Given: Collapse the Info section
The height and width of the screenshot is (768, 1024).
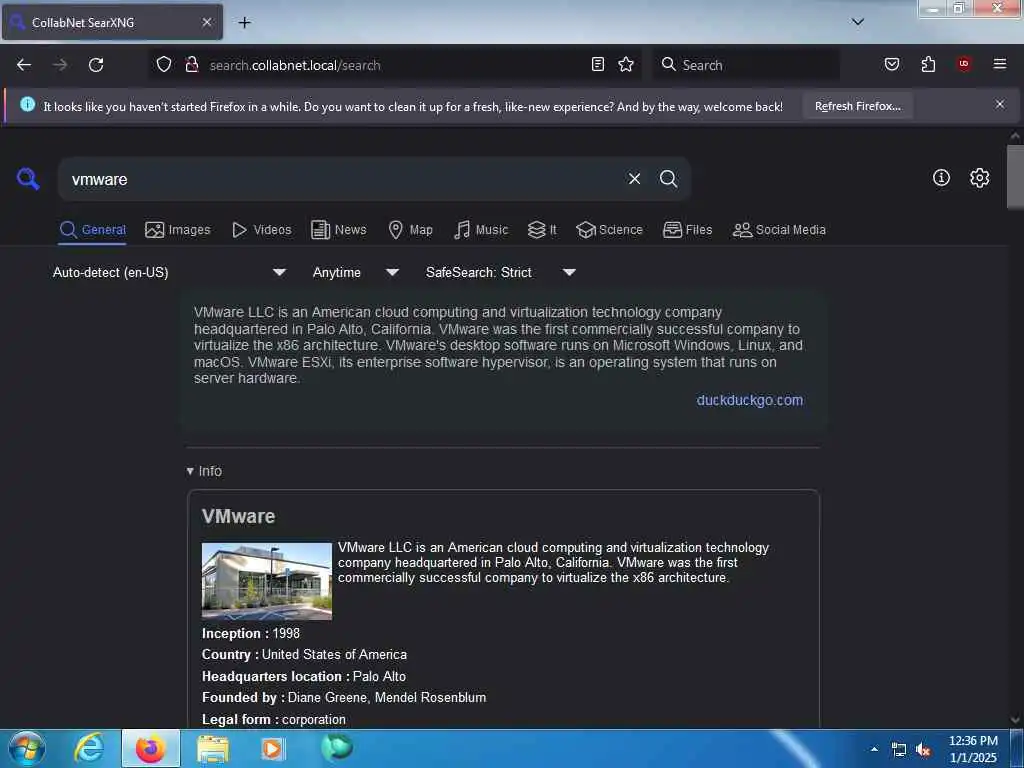Looking at the screenshot, I should (204, 471).
